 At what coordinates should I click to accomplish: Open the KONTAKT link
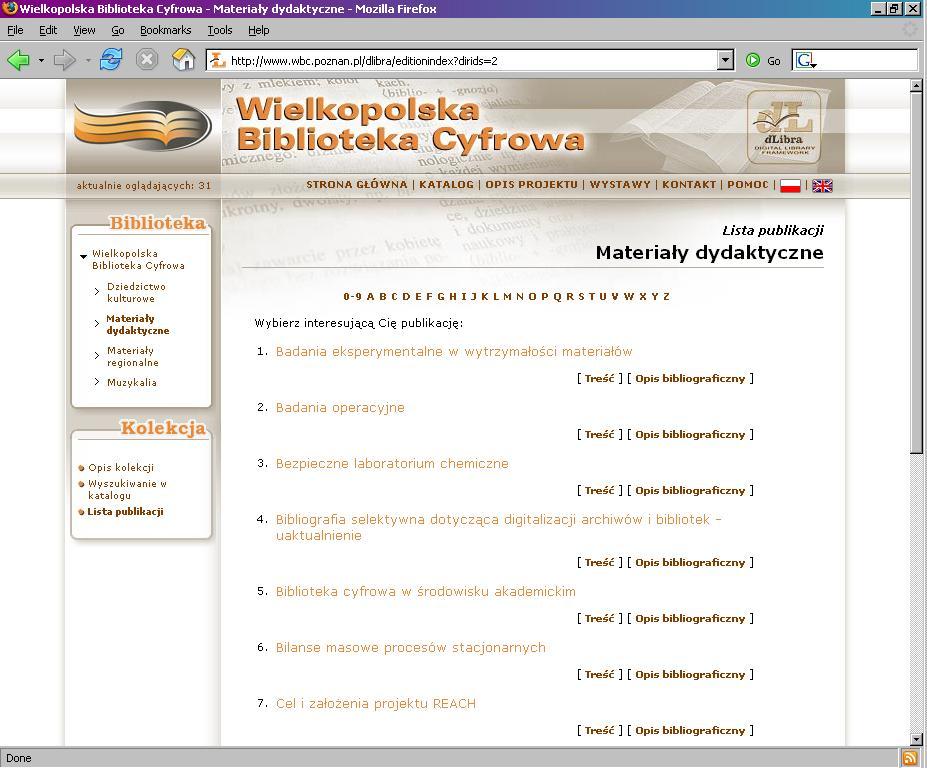click(x=689, y=184)
